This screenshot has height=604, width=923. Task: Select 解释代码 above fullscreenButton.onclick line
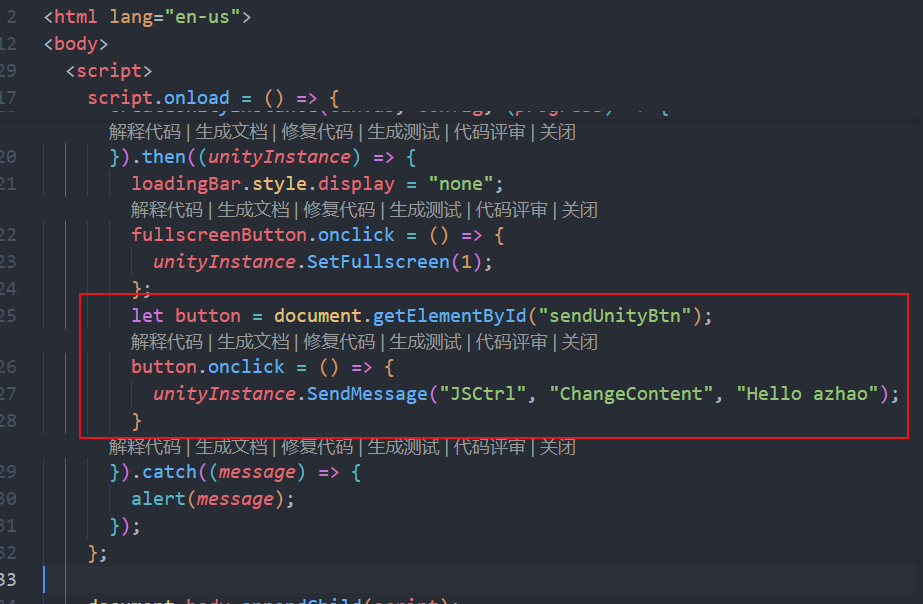pyautogui.click(x=167, y=210)
